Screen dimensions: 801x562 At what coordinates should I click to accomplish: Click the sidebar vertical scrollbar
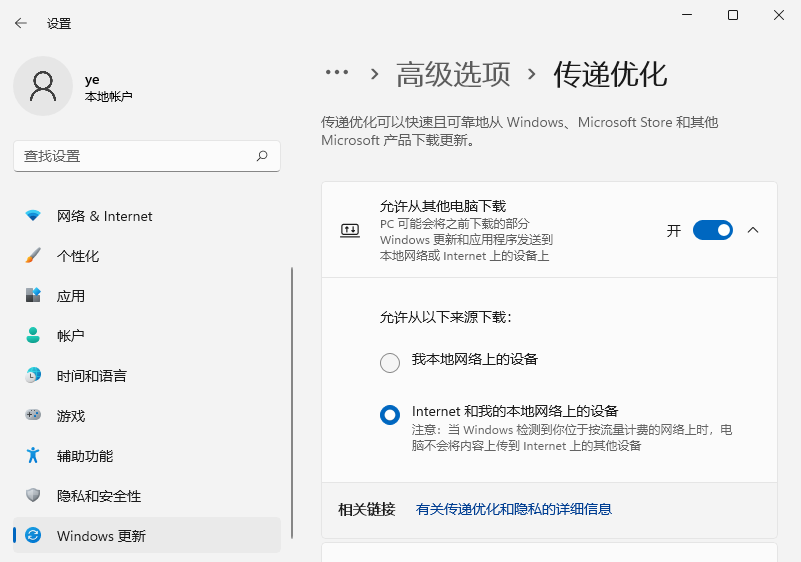pos(292,400)
